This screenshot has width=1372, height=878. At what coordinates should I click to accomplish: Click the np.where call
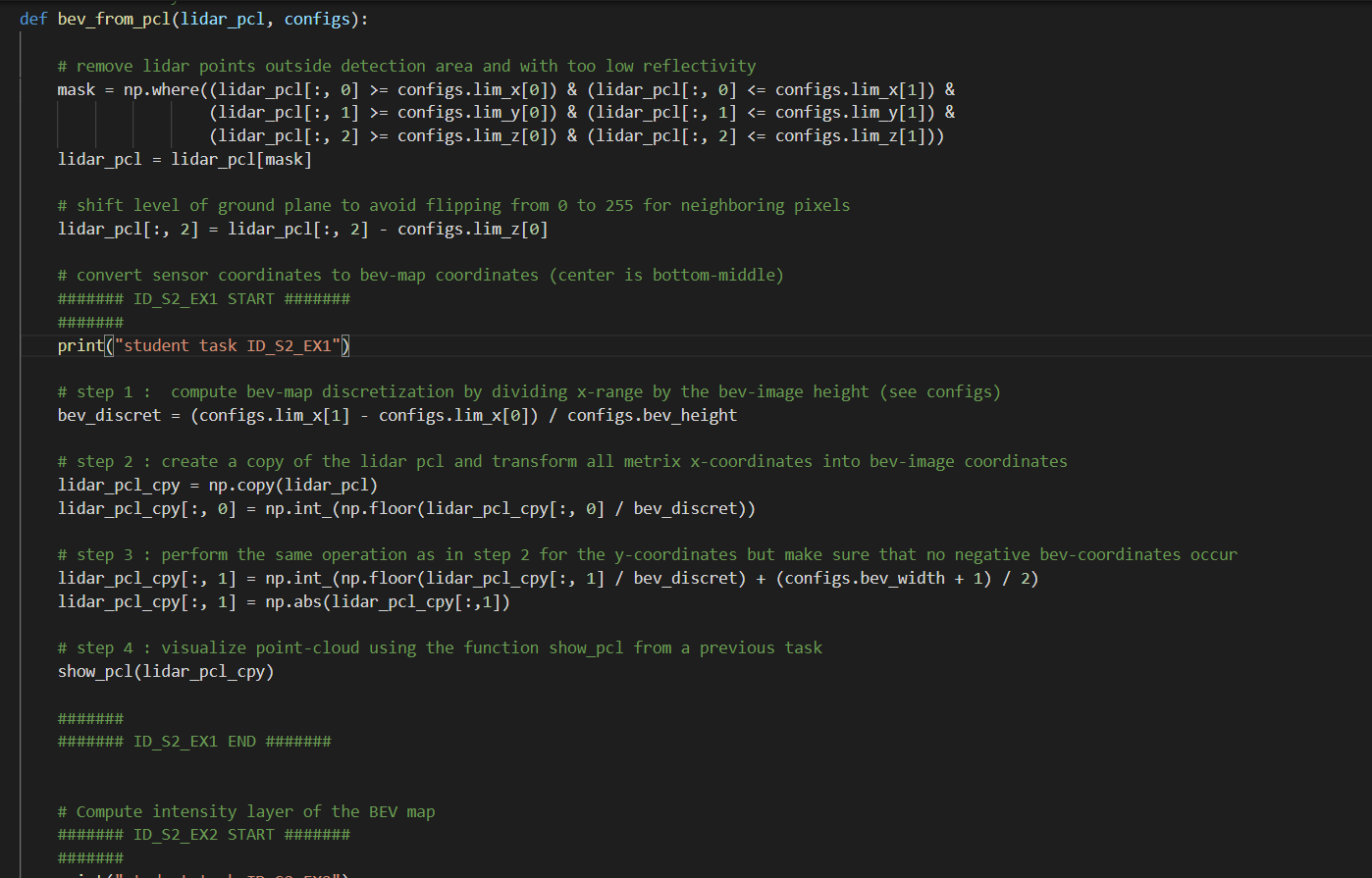(161, 89)
